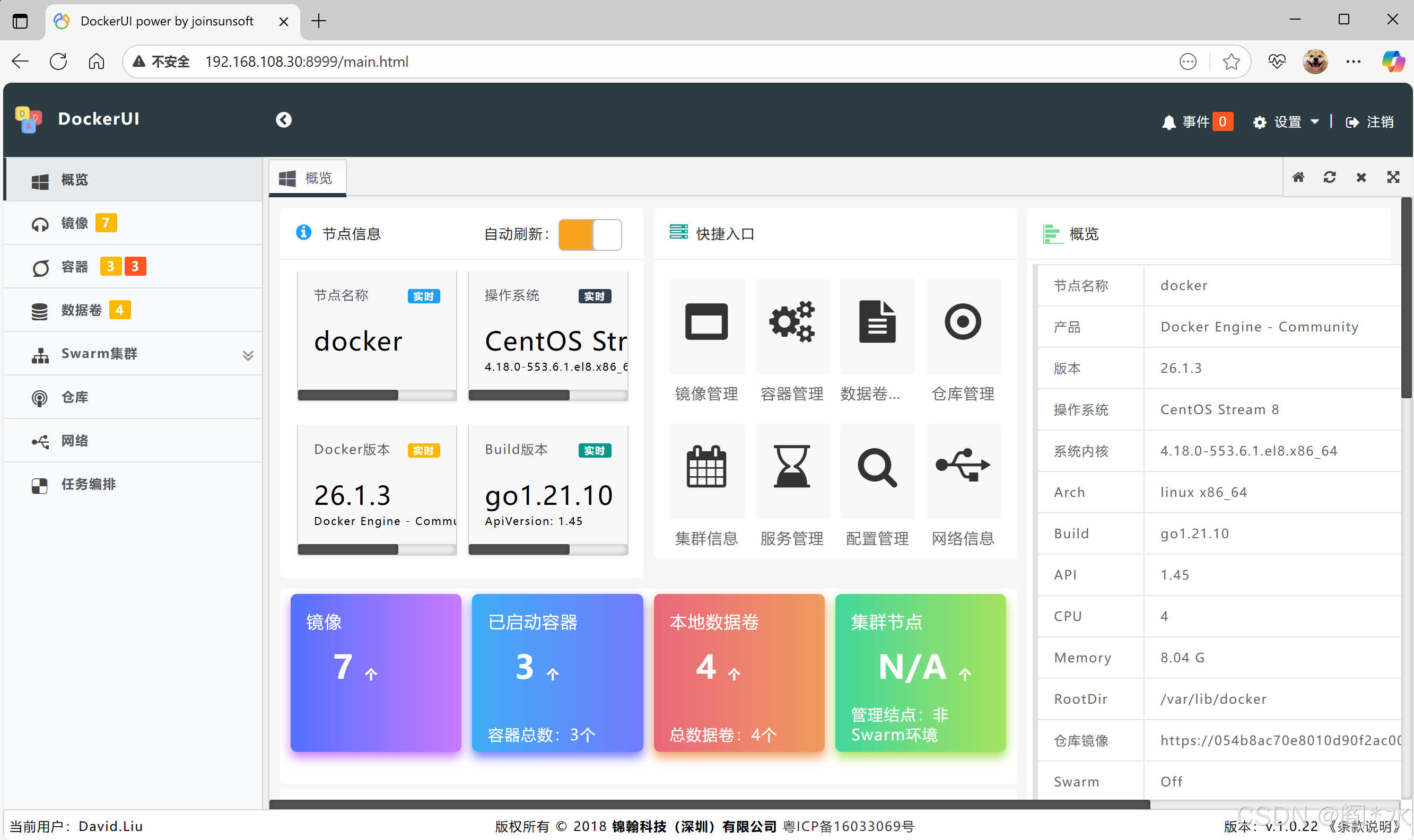The width and height of the screenshot is (1414, 840).
Task: Open the 容器管理 gears icon
Action: pyautogui.click(x=791, y=322)
